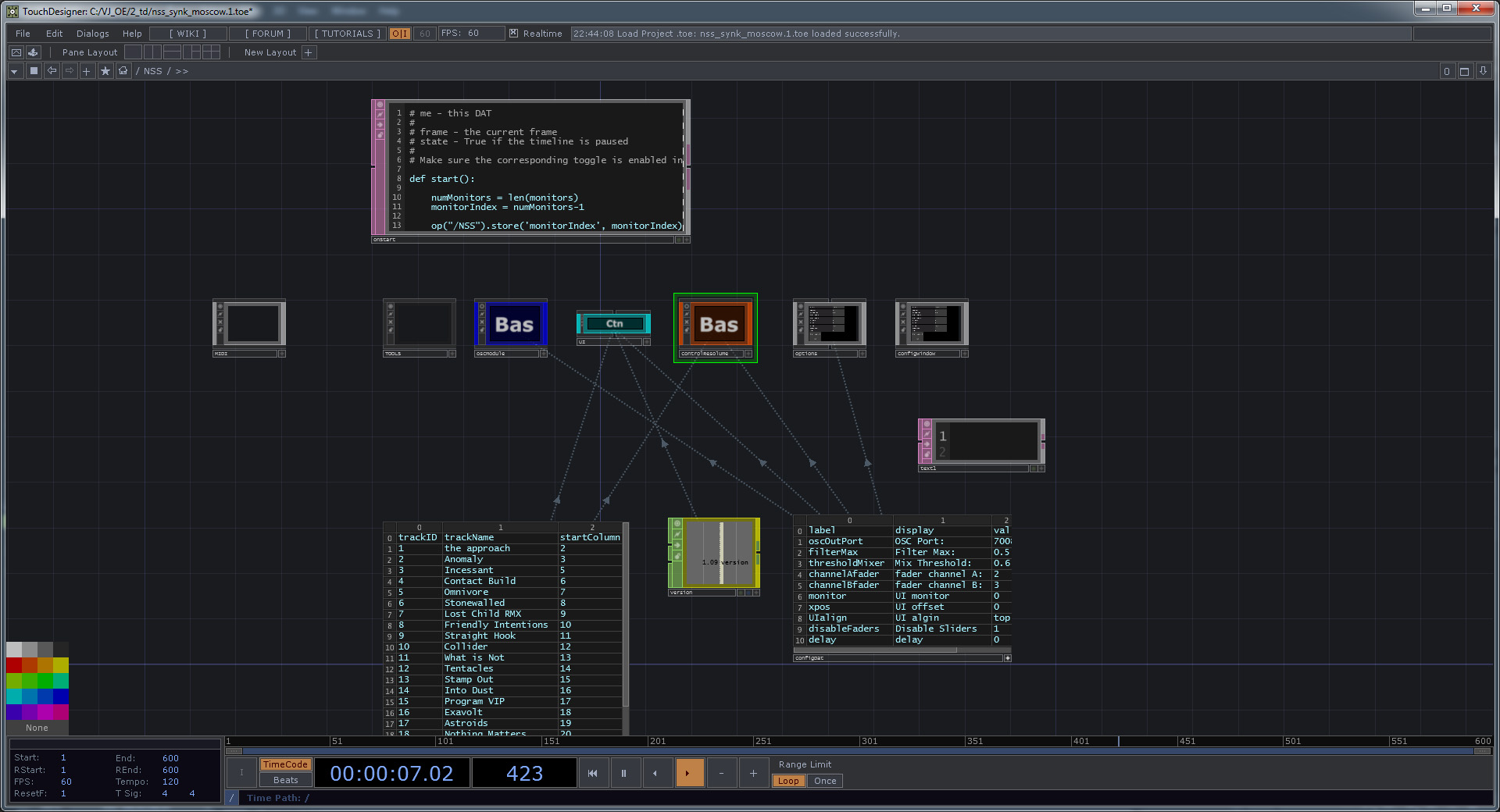
Task: Select the controlResolume Base node
Action: pos(717,325)
